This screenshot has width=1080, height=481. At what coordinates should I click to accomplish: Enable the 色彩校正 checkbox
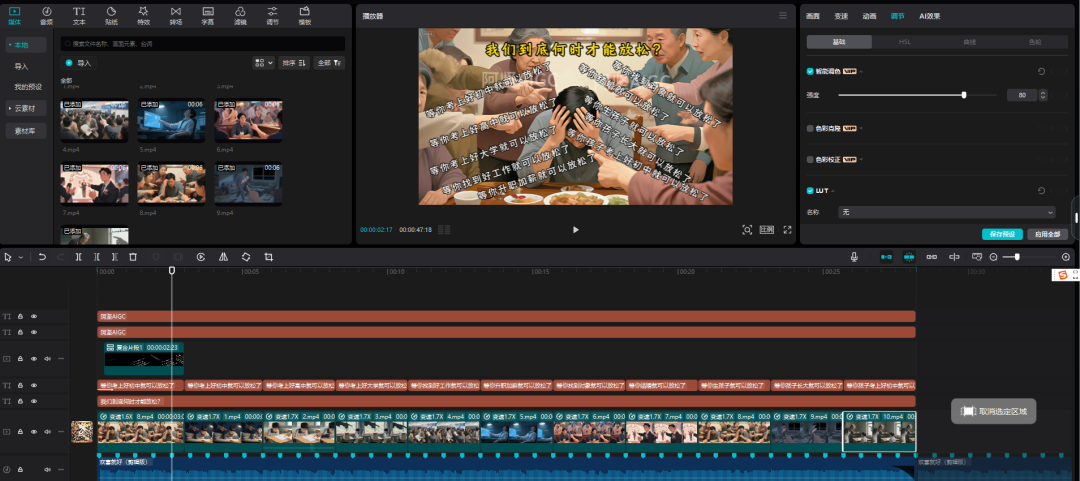pyautogui.click(x=810, y=159)
